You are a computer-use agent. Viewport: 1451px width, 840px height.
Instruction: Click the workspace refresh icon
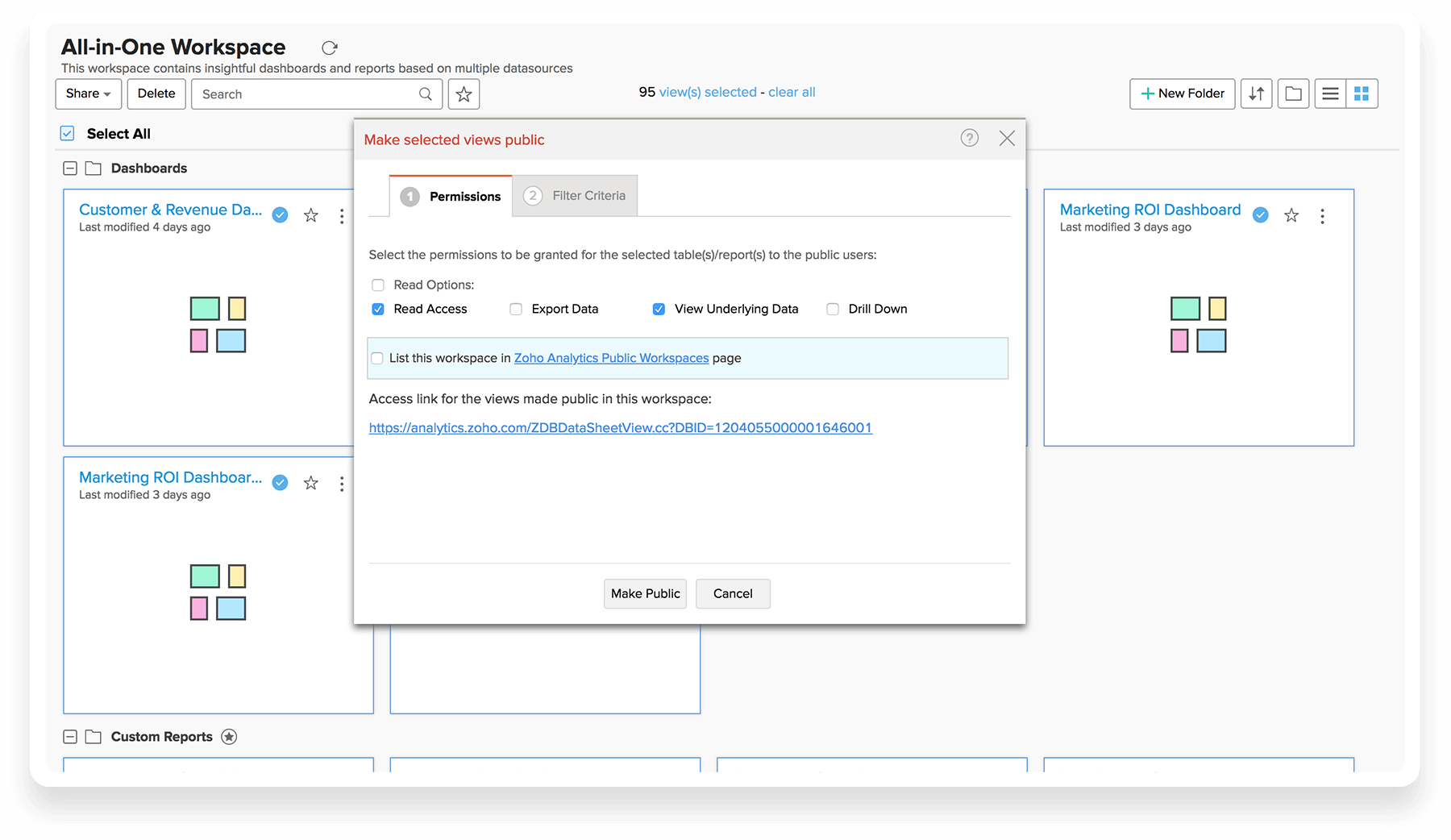point(329,48)
